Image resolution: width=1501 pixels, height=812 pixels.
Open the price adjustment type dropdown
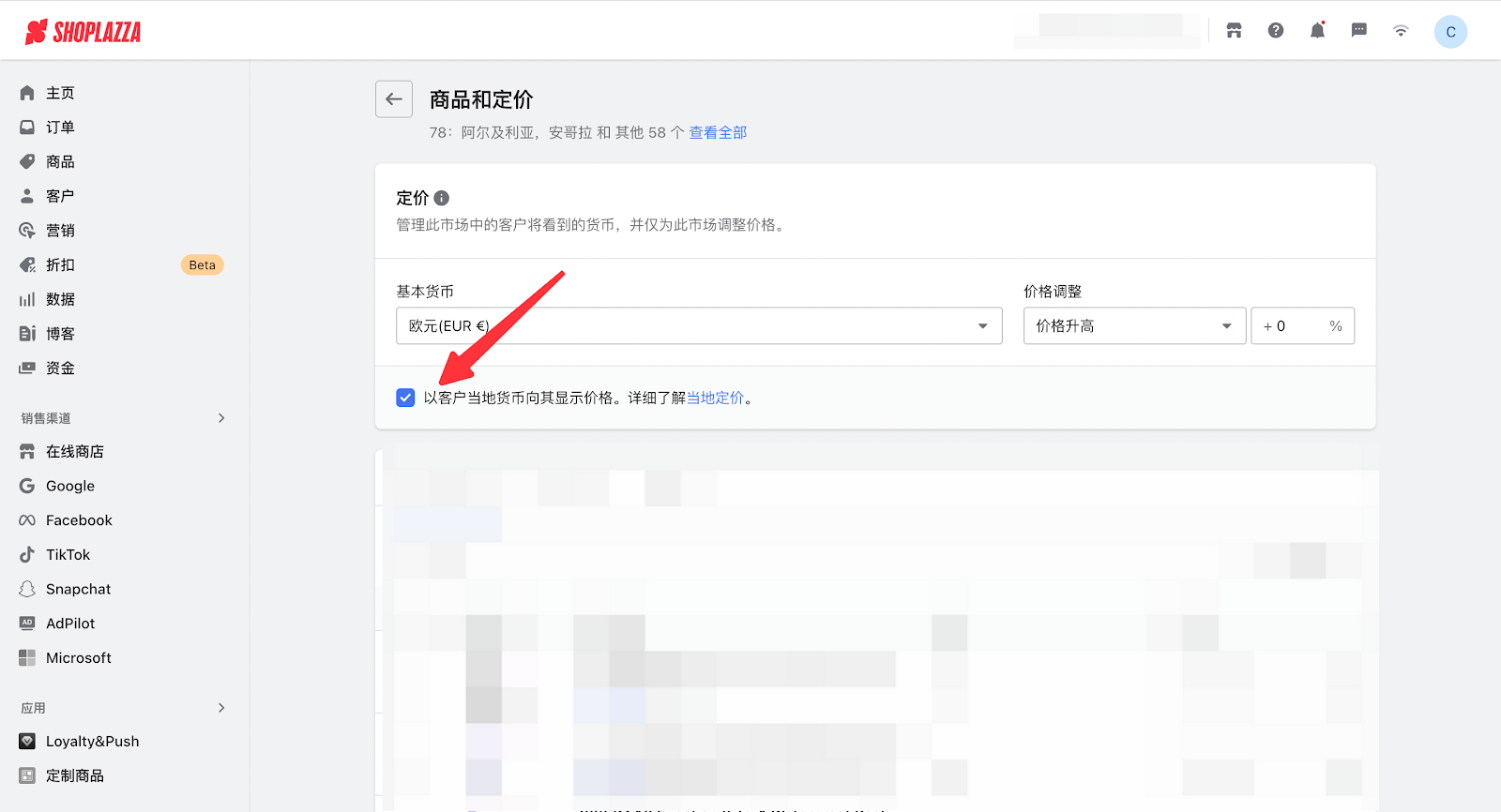(1134, 326)
